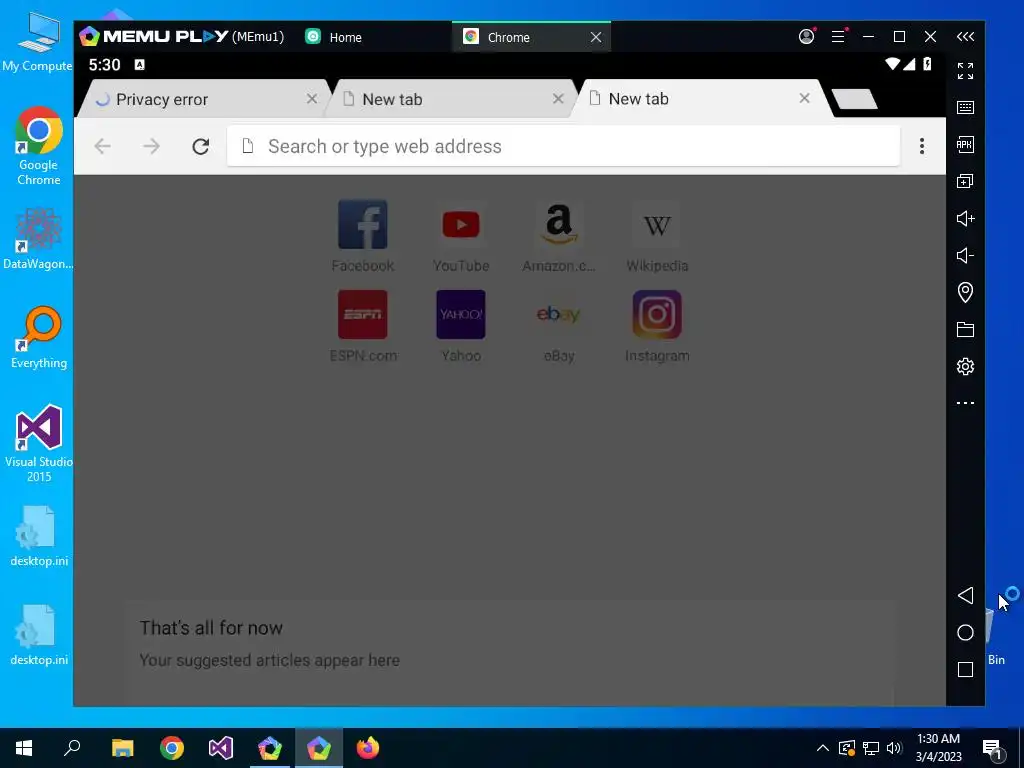Image resolution: width=1024 pixels, height=768 pixels.
Task: Open the Instagram shortcut tile
Action: click(657, 327)
